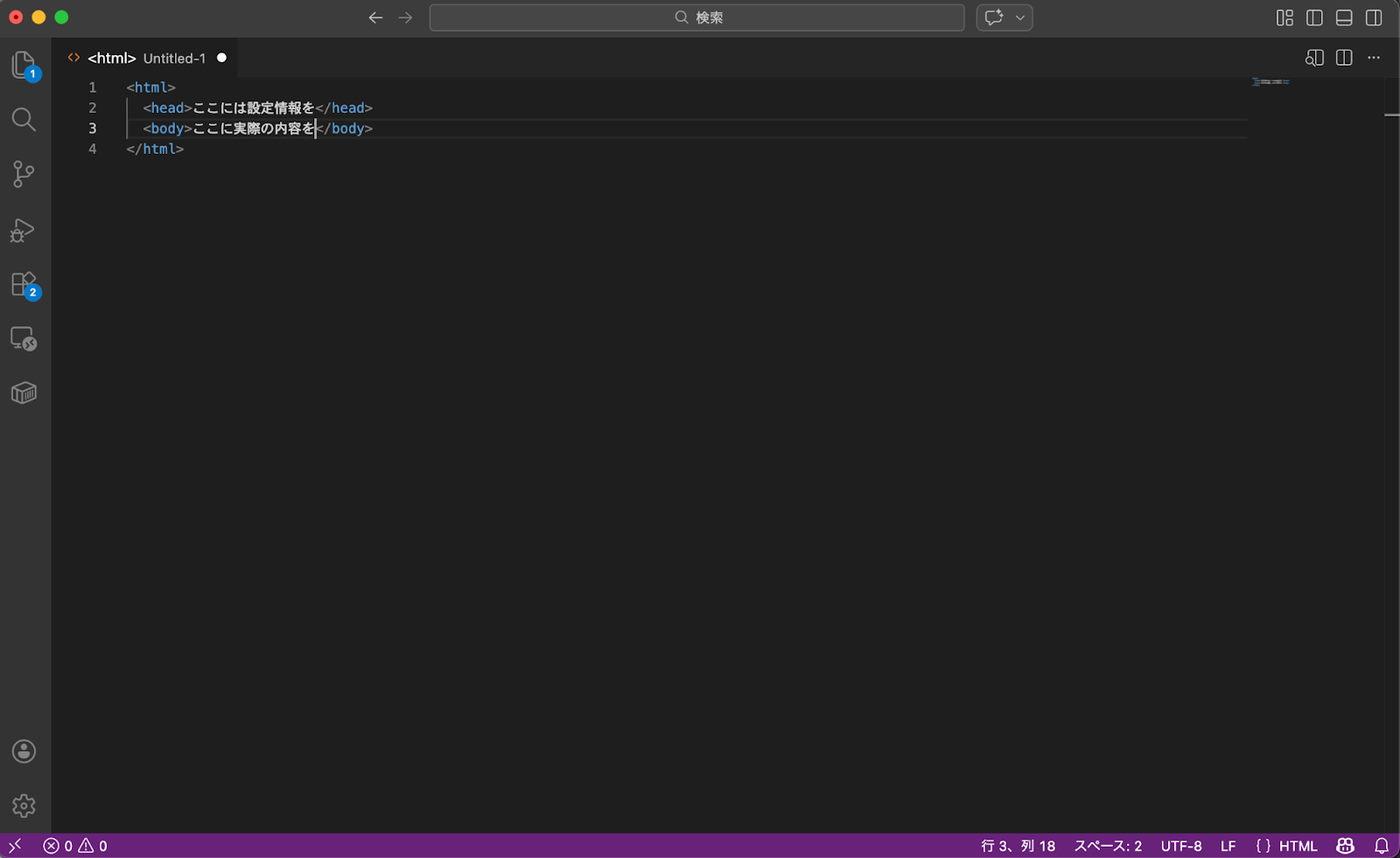This screenshot has height=858, width=1400.
Task: Open the Search view in the activity bar
Action: tap(24, 120)
